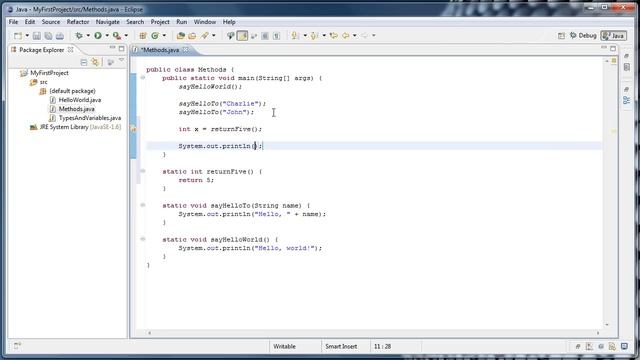Maximize the Package Explorer view

tap(121, 49)
